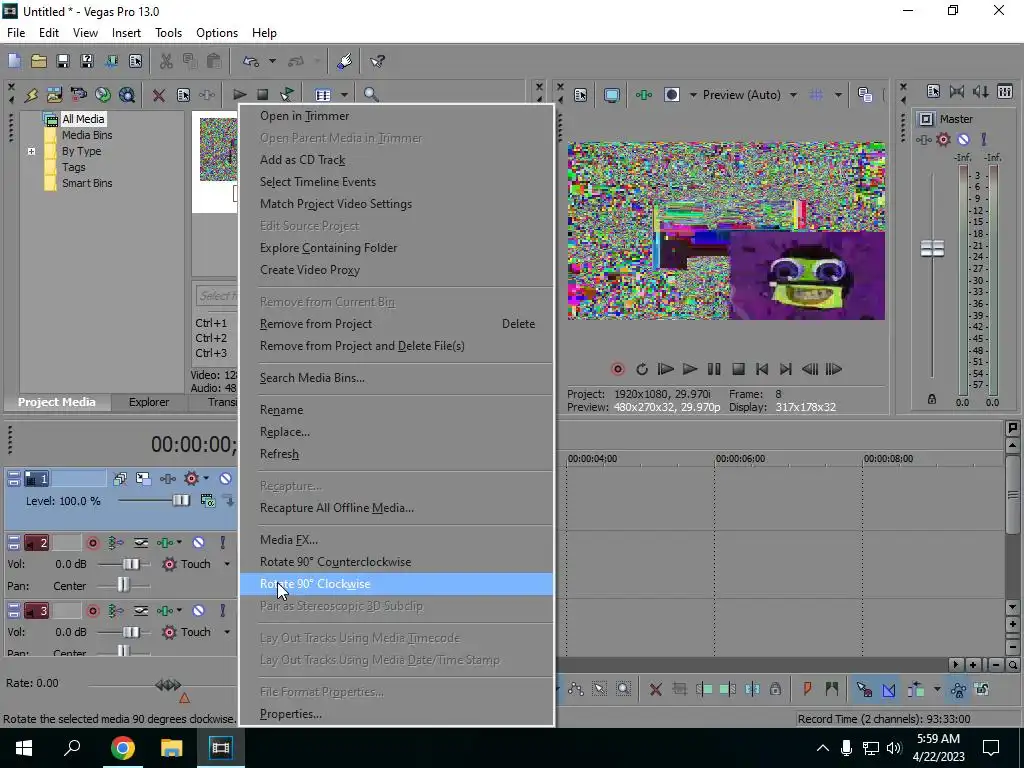The height and width of the screenshot is (768, 1024).
Task: Arm audio track 2 for record
Action: (x=93, y=543)
